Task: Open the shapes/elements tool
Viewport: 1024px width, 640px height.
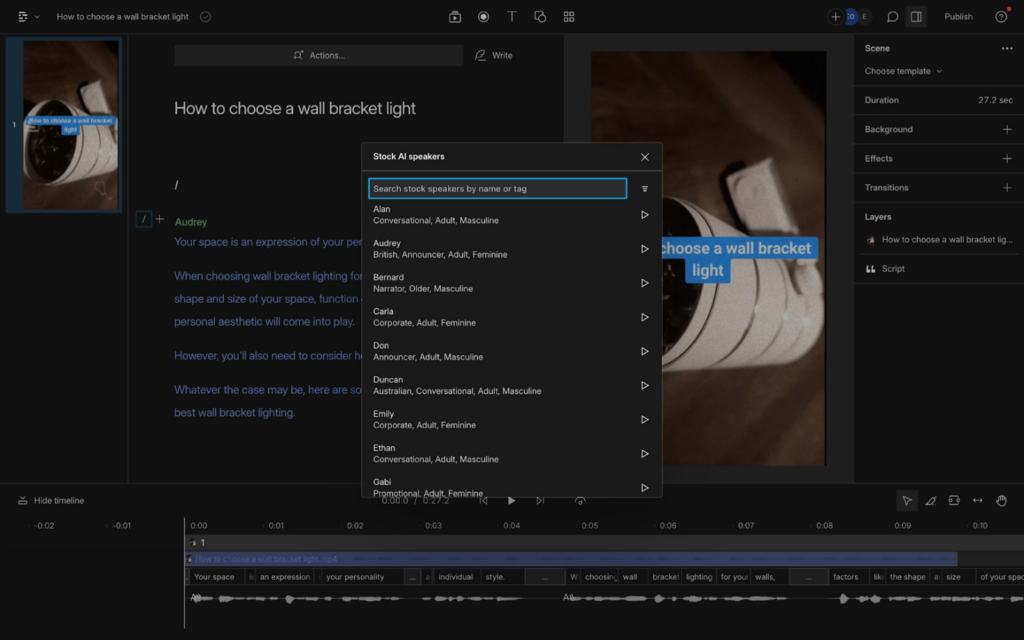Action: pyautogui.click(x=539, y=16)
